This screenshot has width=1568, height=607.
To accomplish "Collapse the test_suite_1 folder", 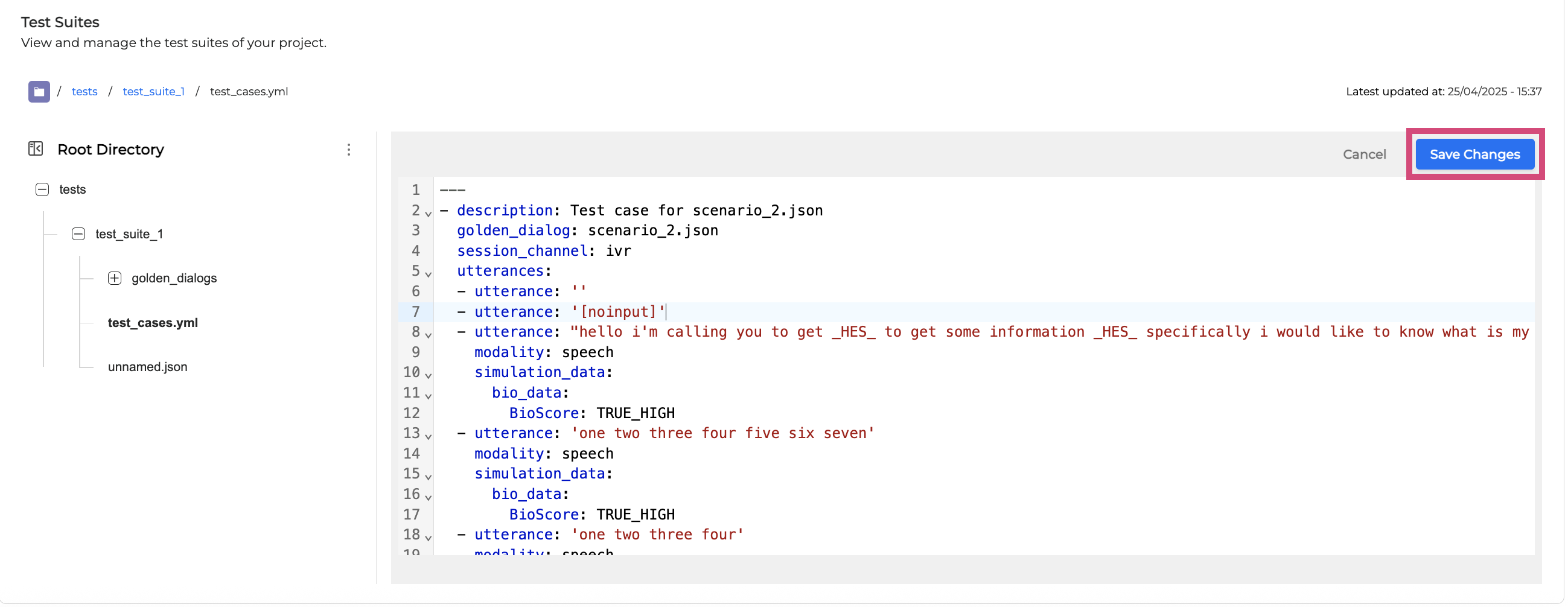I will (78, 234).
